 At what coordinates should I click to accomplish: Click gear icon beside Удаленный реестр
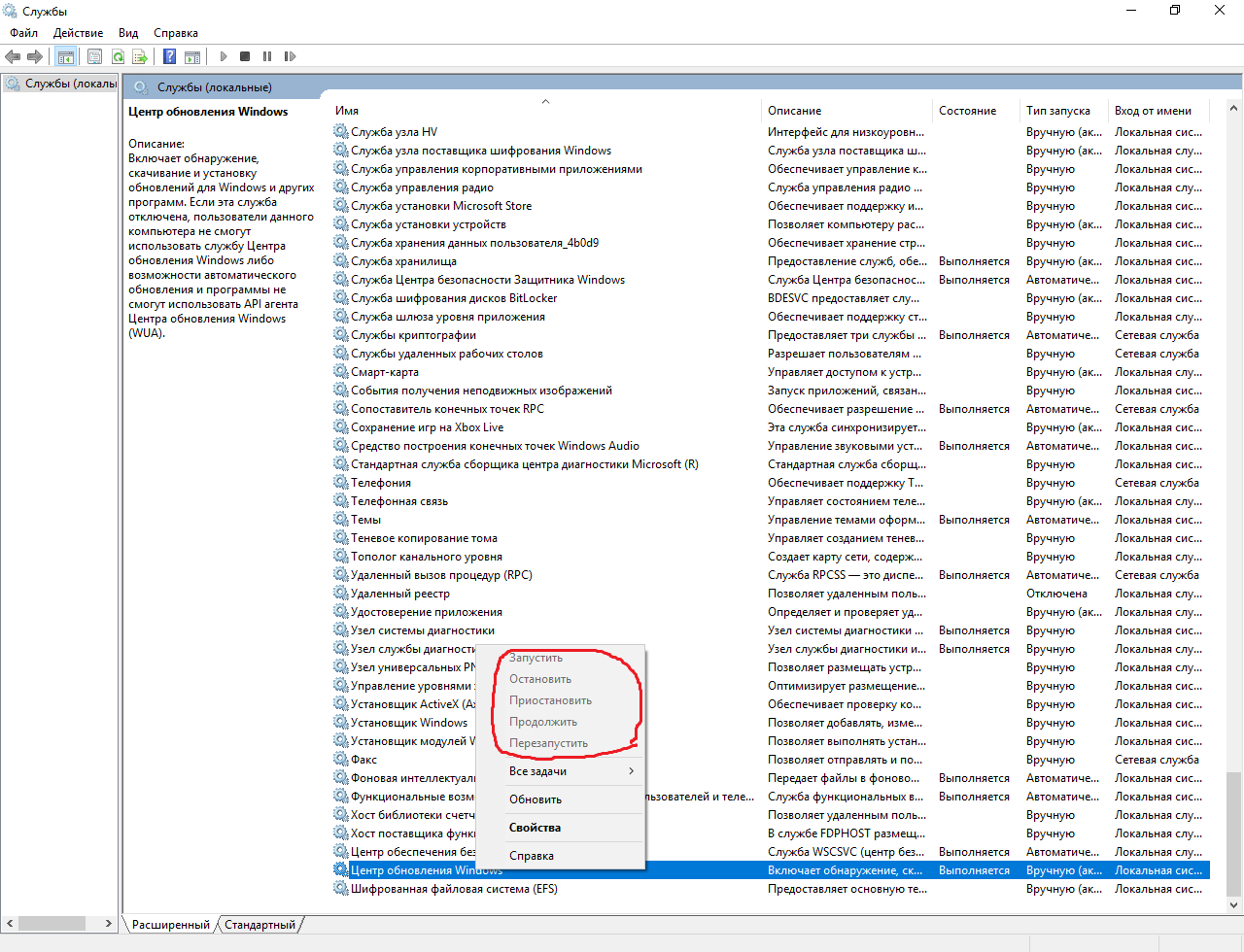(341, 593)
